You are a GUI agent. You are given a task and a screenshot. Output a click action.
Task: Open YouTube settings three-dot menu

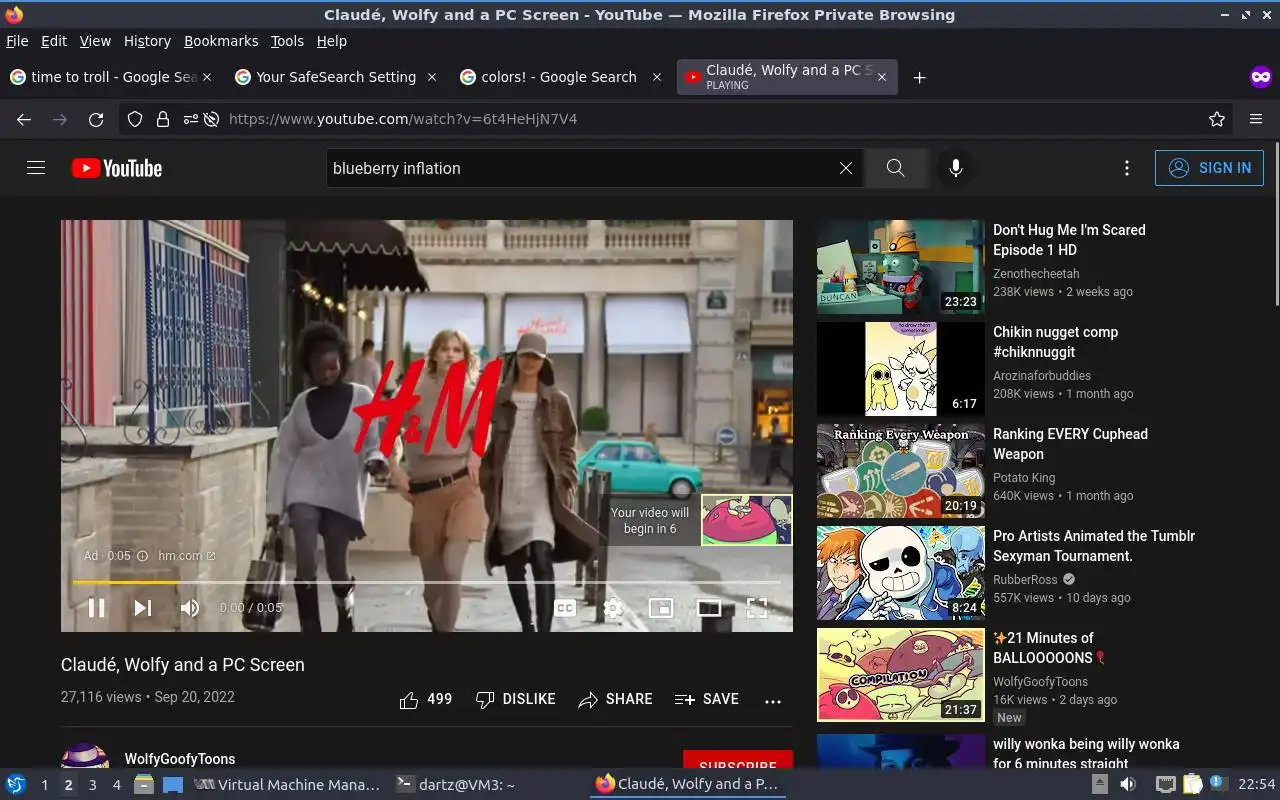click(1127, 168)
